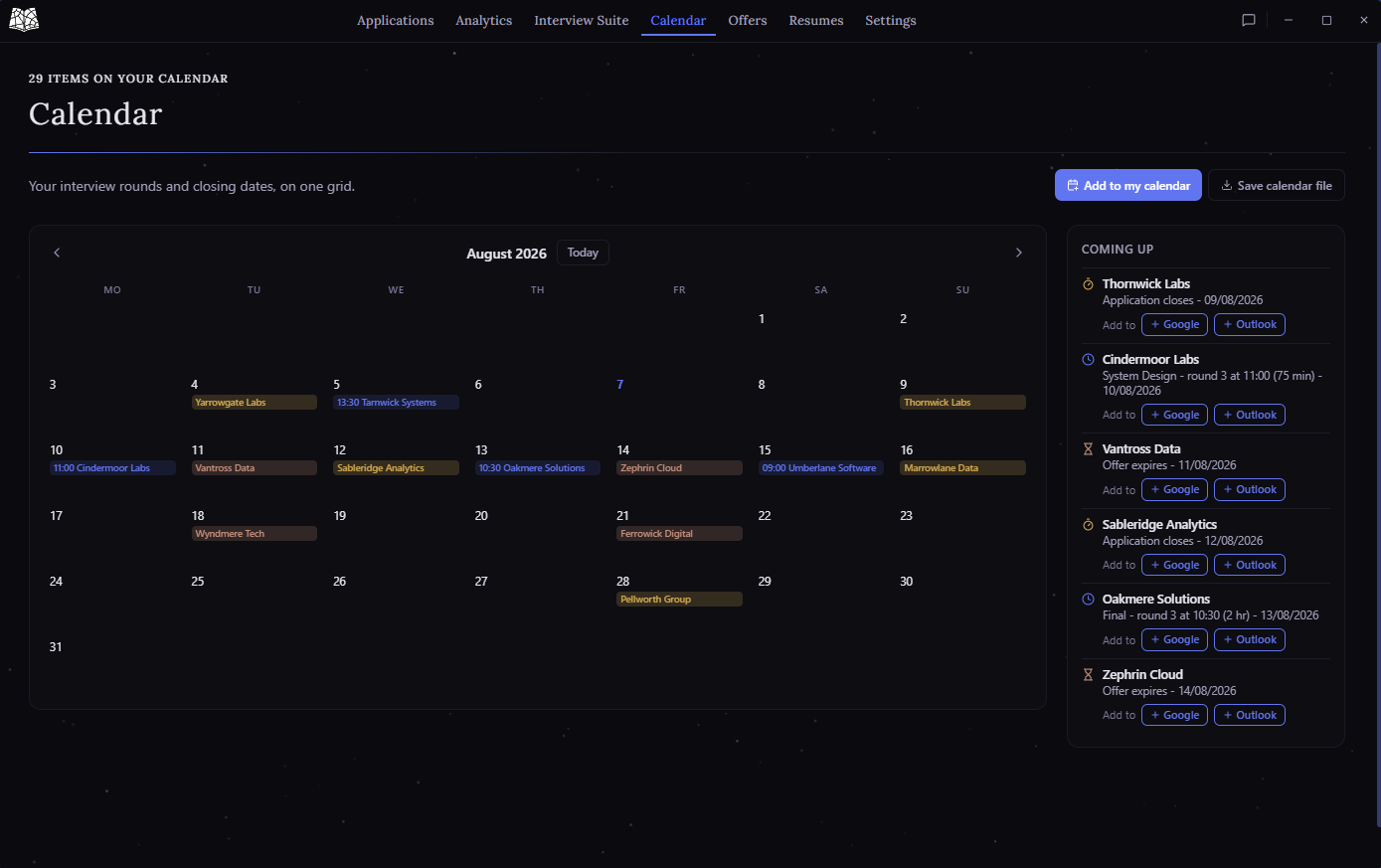The height and width of the screenshot is (868, 1381).
Task: Select the Pellworth Group entry on August 28
Action: click(x=679, y=600)
